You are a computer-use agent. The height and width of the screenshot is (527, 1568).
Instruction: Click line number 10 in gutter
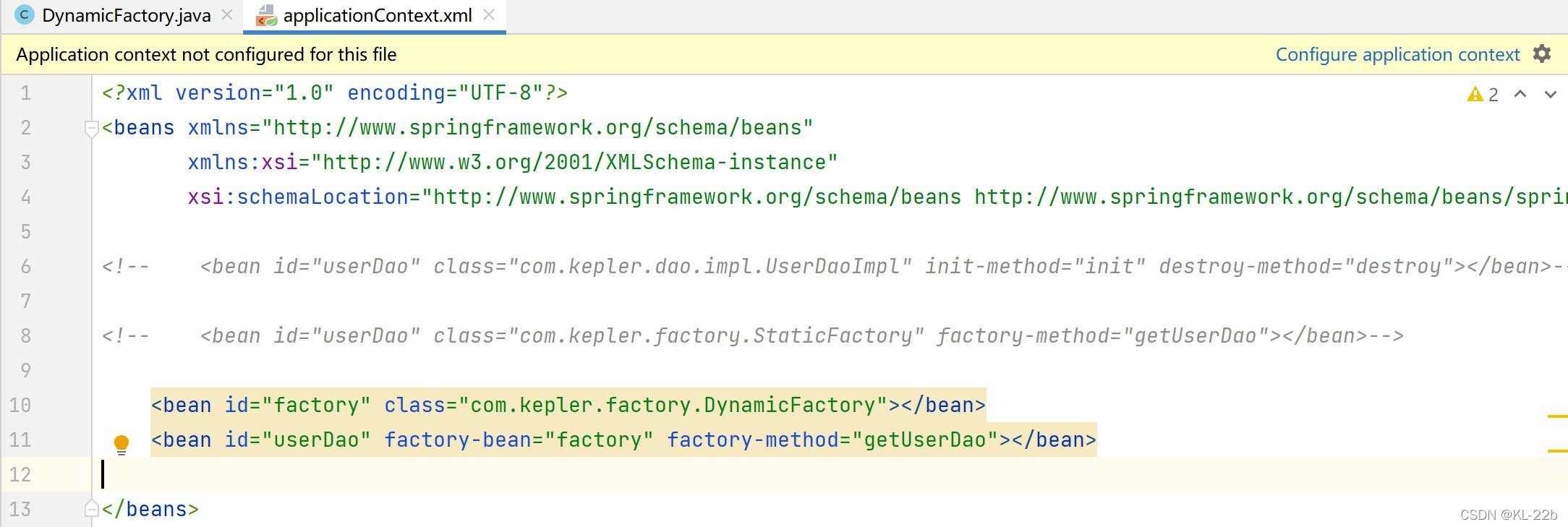(x=20, y=406)
